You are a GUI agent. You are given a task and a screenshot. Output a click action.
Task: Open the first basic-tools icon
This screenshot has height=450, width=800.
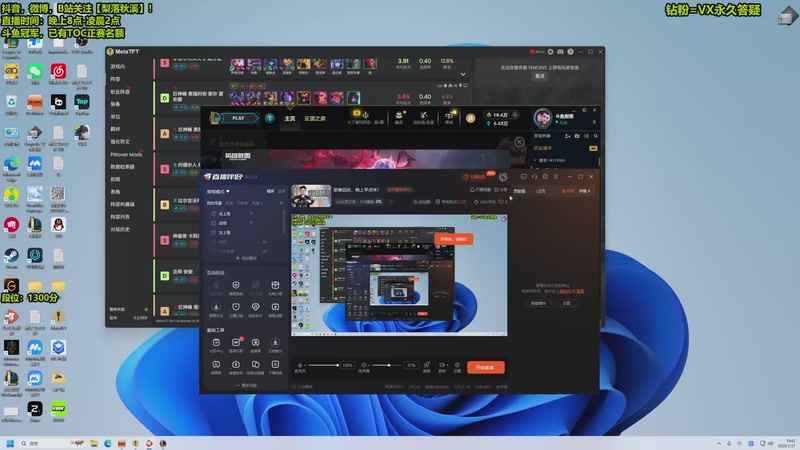pyautogui.click(x=216, y=342)
